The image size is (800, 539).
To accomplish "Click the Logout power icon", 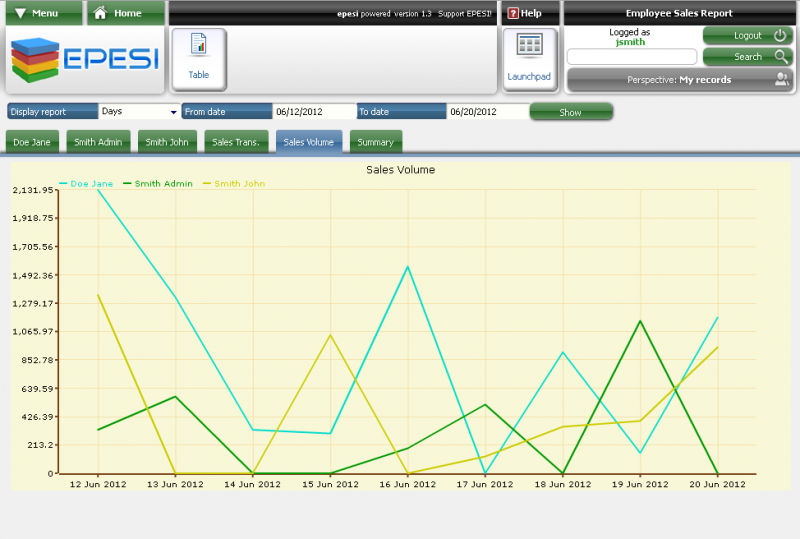I will (x=781, y=35).
